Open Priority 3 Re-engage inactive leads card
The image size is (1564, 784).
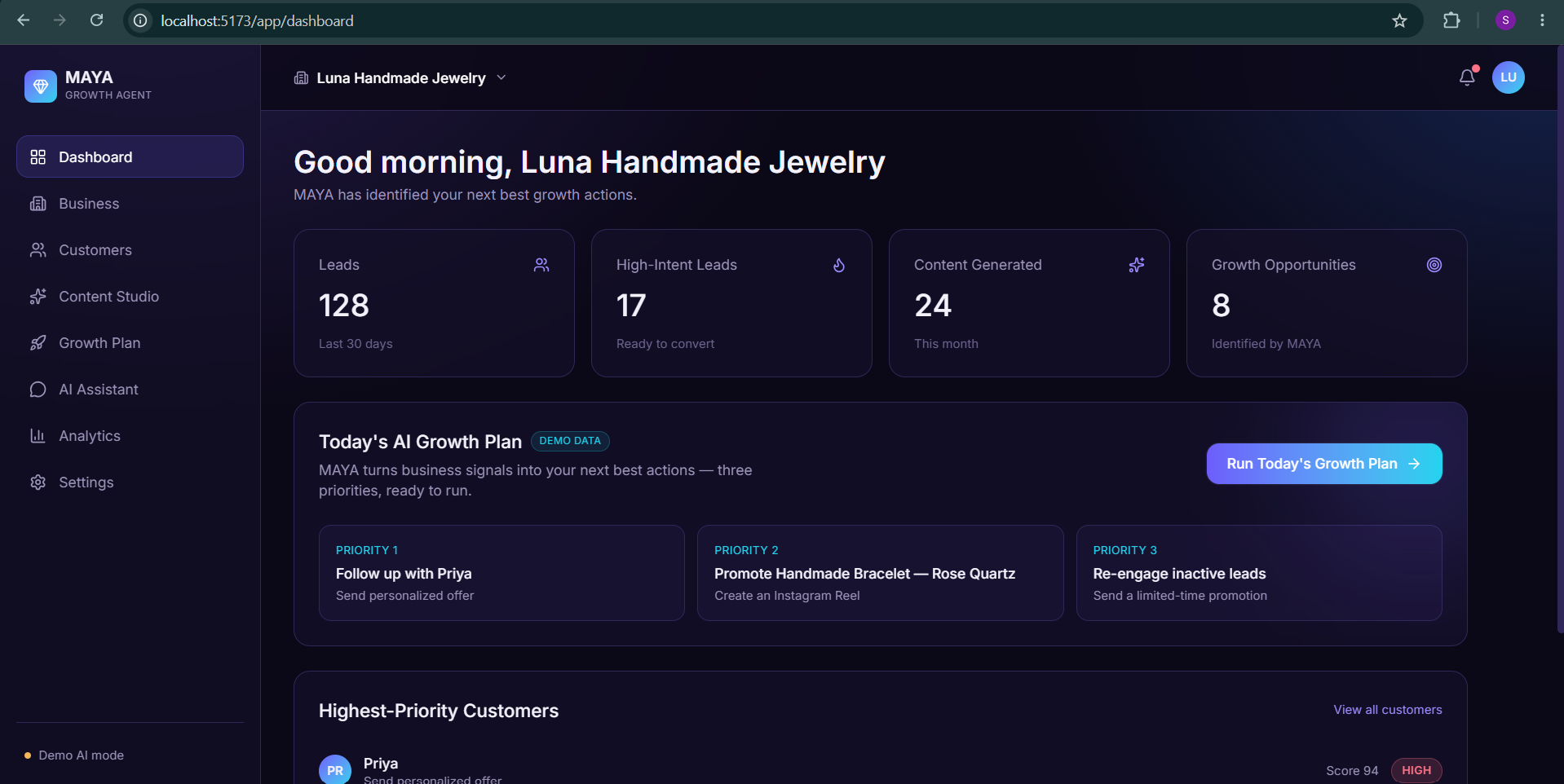[1259, 573]
